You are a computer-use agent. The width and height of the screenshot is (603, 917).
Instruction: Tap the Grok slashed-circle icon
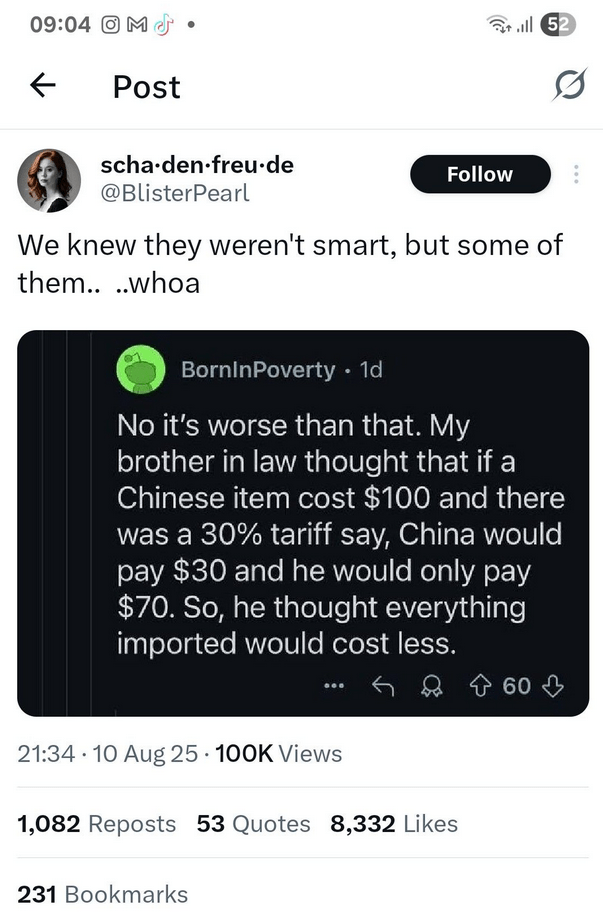tap(568, 88)
